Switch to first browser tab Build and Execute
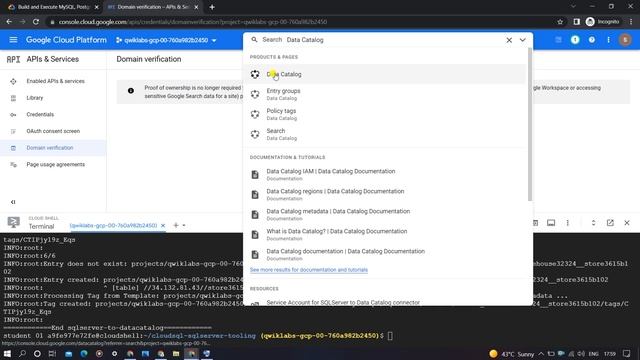640x360 pixels. (x=53, y=7)
